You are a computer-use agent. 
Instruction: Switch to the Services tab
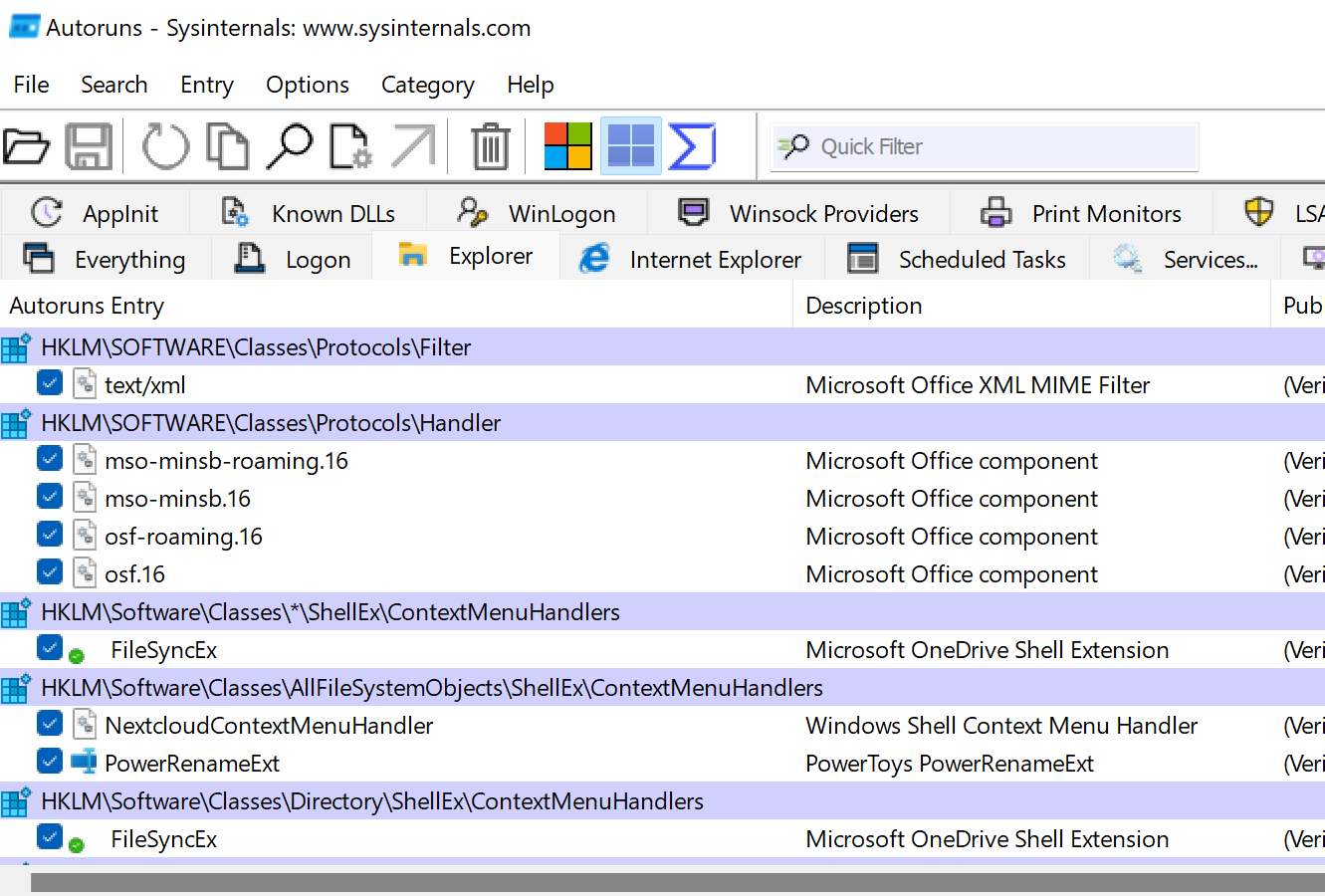point(1187,259)
